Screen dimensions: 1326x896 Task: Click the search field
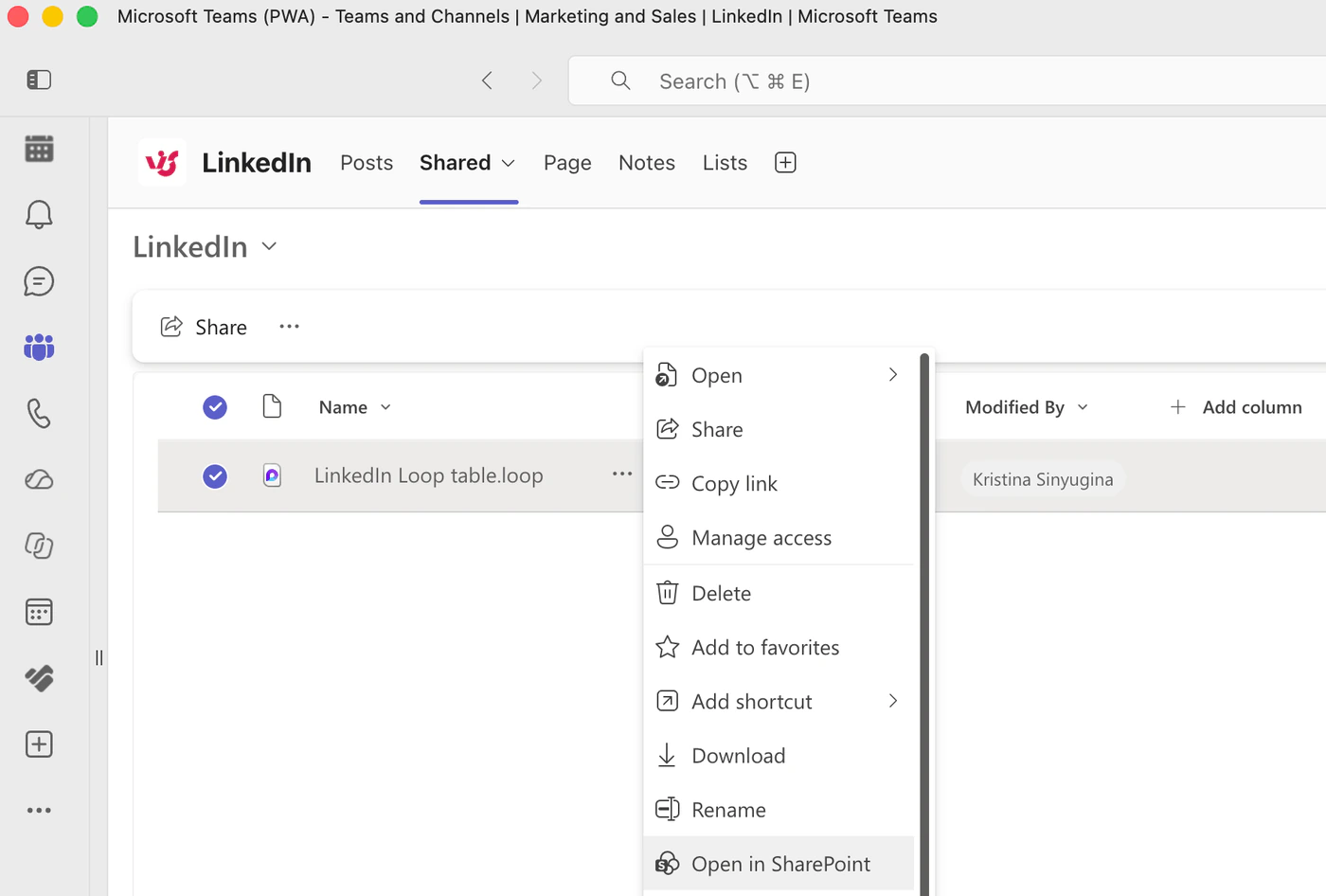pos(947,81)
